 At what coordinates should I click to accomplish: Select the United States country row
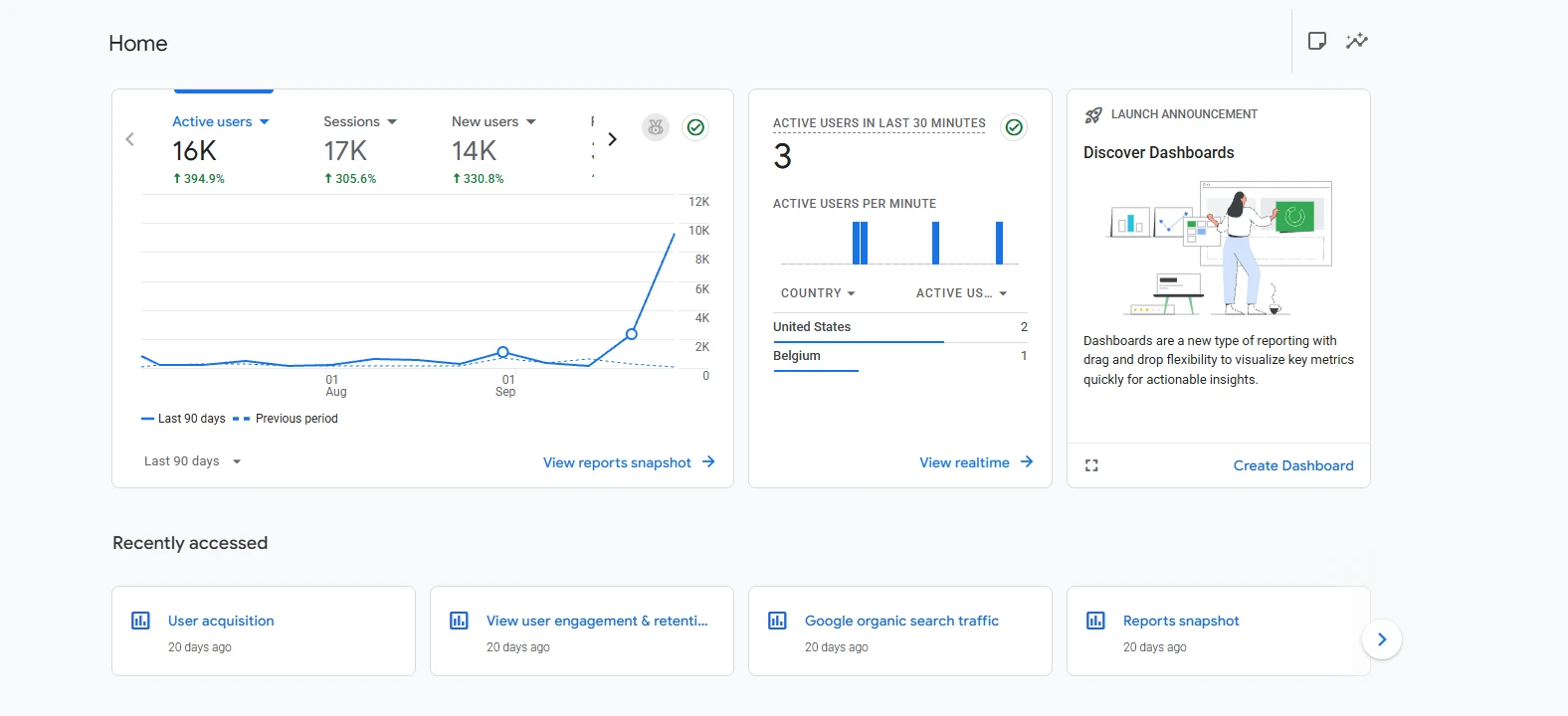[x=900, y=327]
